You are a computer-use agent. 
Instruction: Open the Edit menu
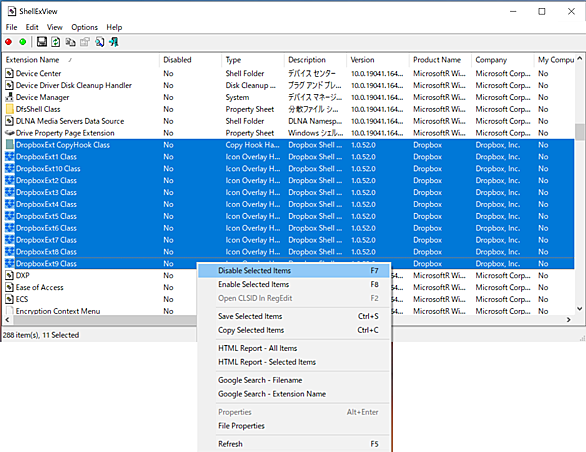[x=32, y=27]
